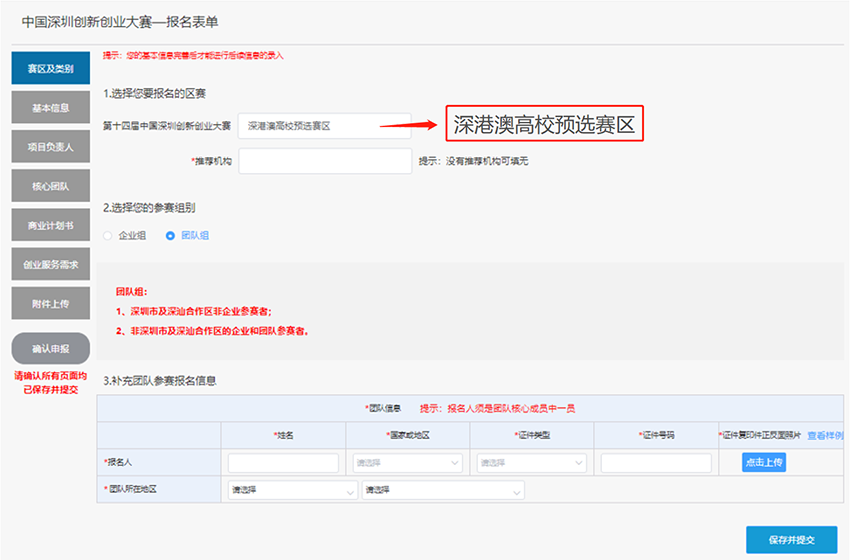Select the 企业组 radio option
850x560 pixels.
[109, 236]
